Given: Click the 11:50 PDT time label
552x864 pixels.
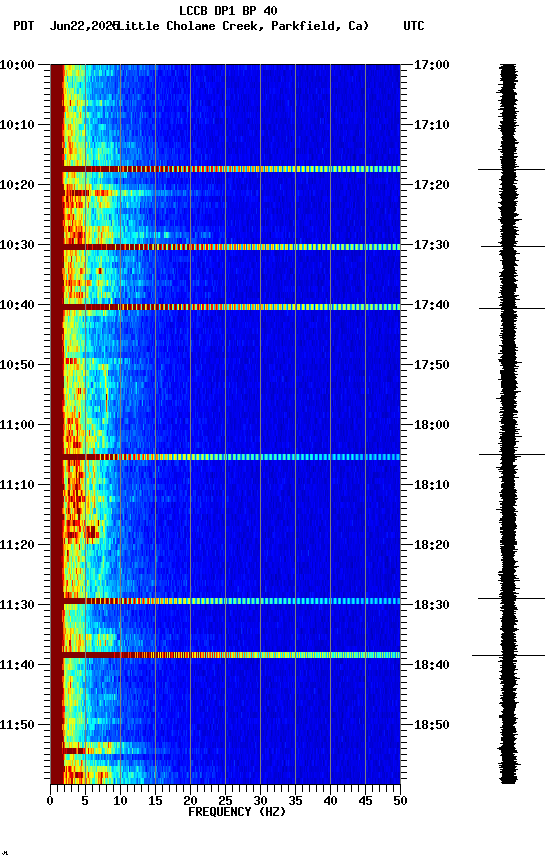Looking at the screenshot, I should tap(17, 726).
